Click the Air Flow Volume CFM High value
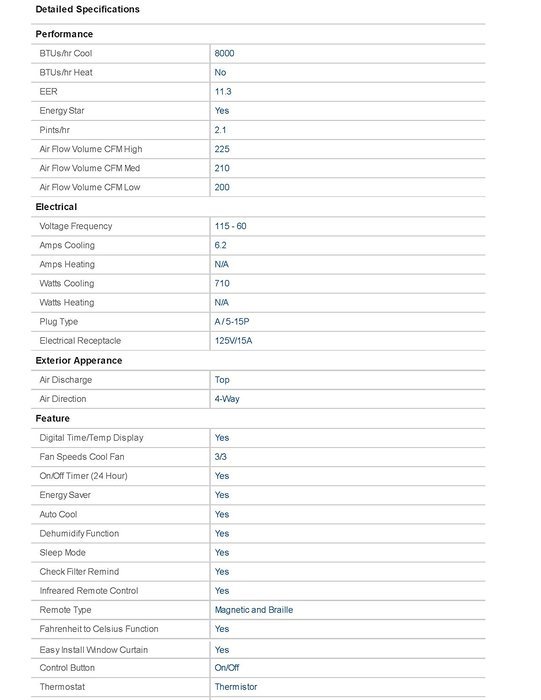 [x=222, y=149]
